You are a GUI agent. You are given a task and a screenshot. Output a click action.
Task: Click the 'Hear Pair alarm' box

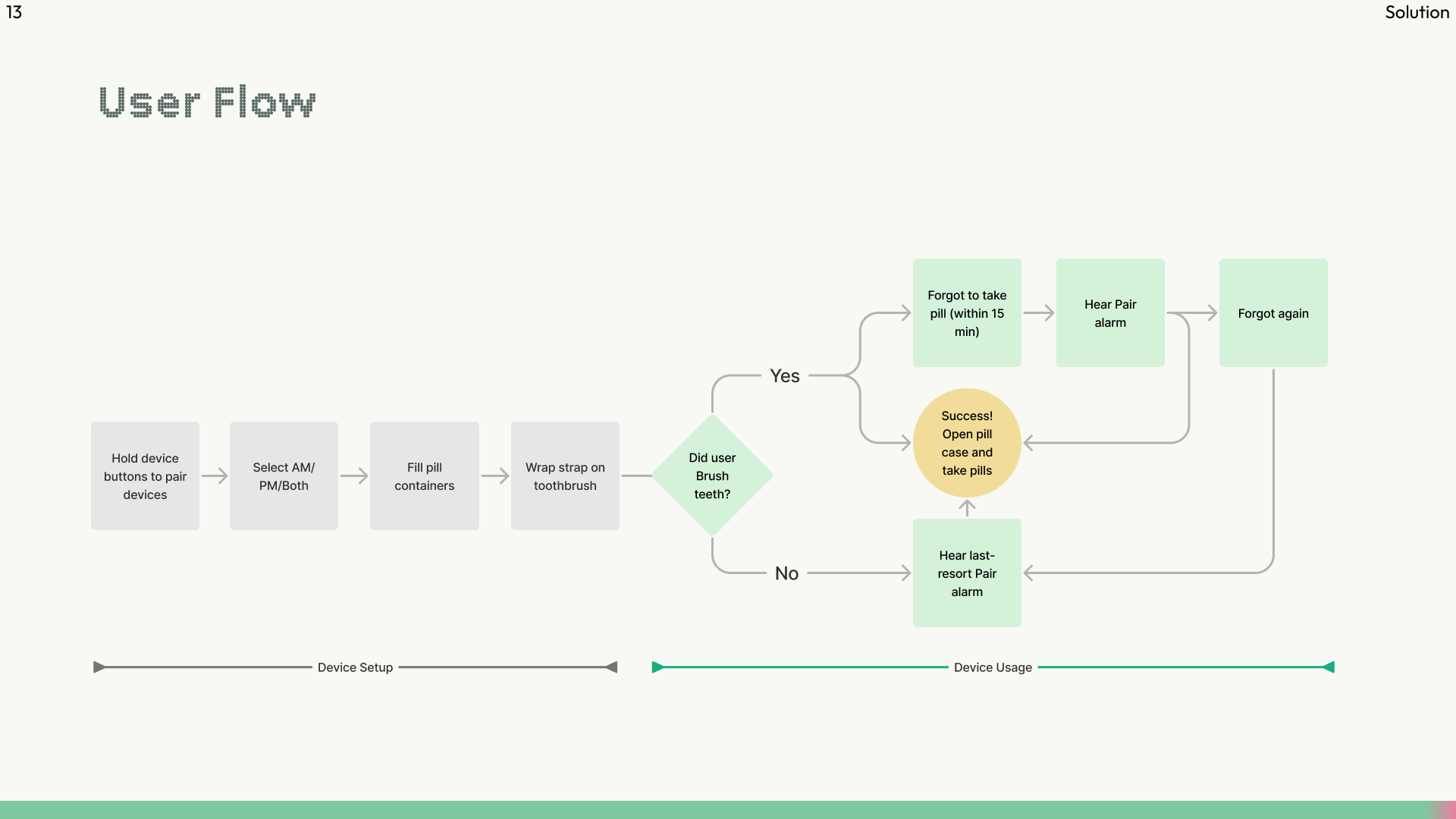point(1110,313)
